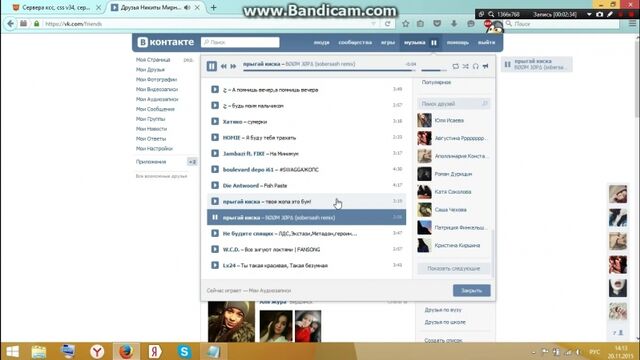The image size is (640, 360).
Task: Play track 'А помнишь вечер'
Action: pyautogui.click(x=215, y=89)
